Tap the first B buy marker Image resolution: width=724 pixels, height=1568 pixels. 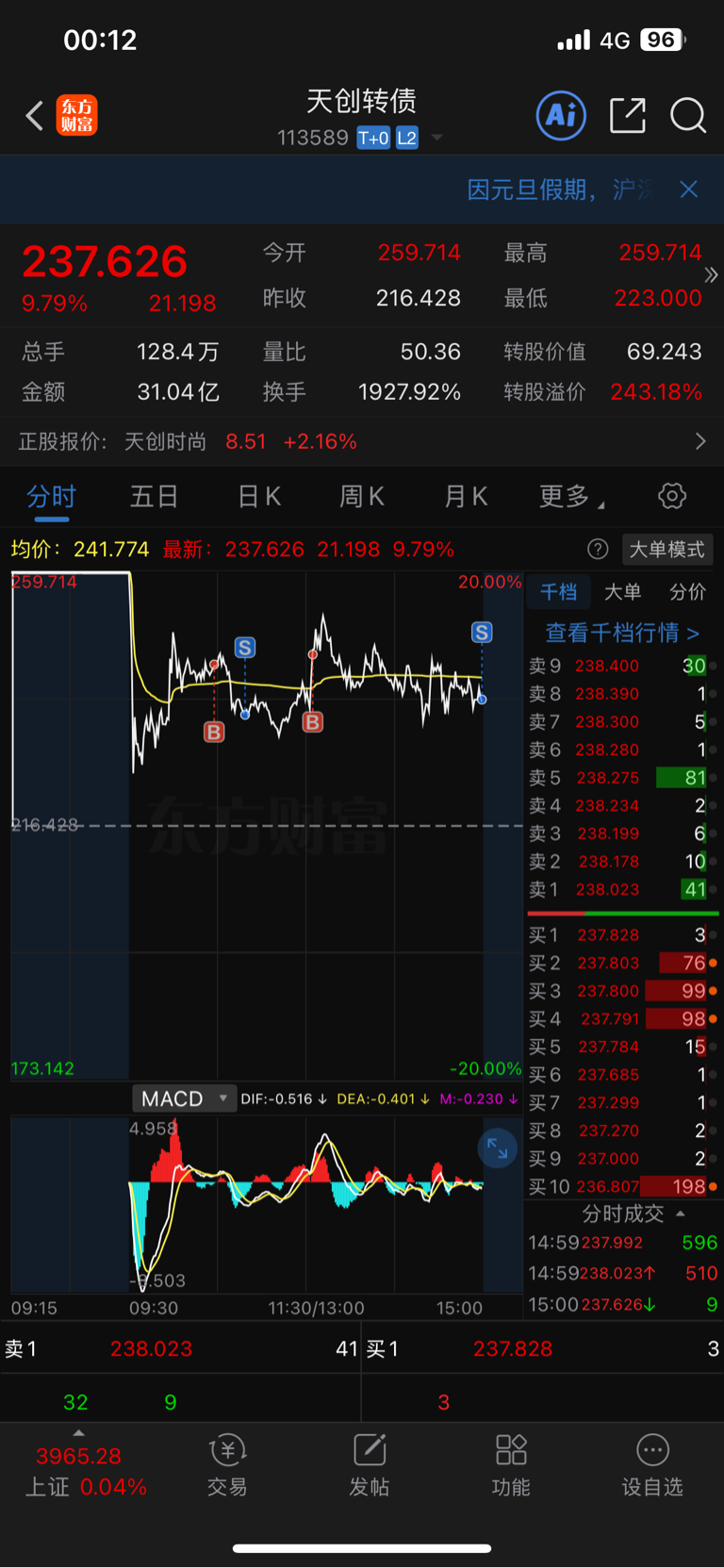(214, 732)
